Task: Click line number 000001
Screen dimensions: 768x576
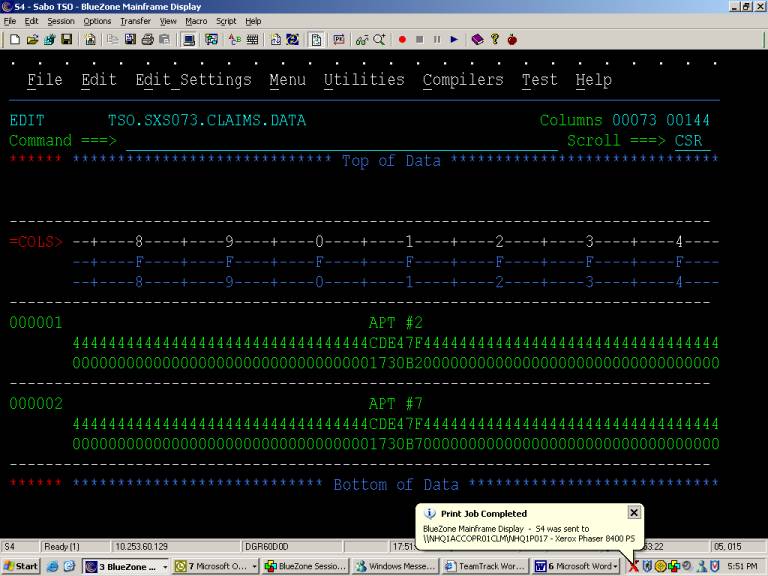Action: [x=36, y=323]
